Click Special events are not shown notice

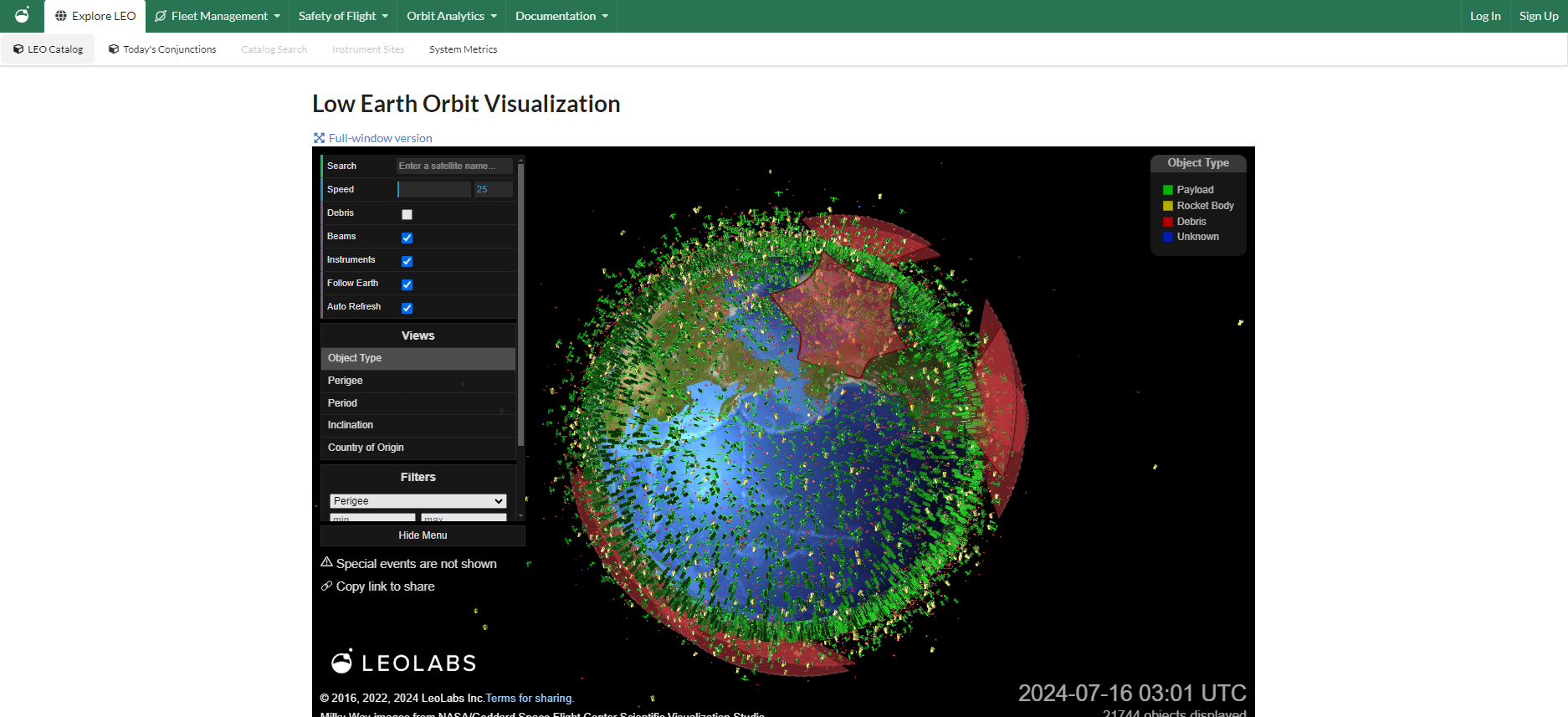tap(416, 564)
